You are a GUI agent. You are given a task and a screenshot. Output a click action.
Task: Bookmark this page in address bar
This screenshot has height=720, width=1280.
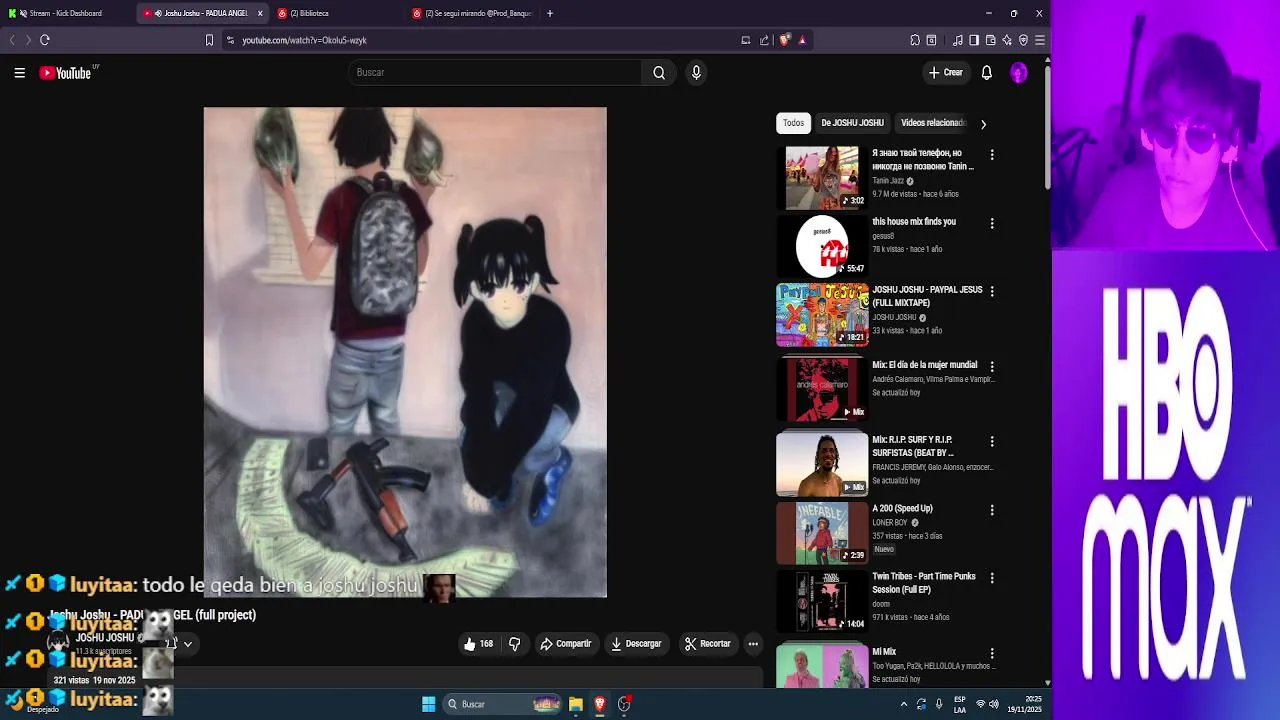(209, 40)
